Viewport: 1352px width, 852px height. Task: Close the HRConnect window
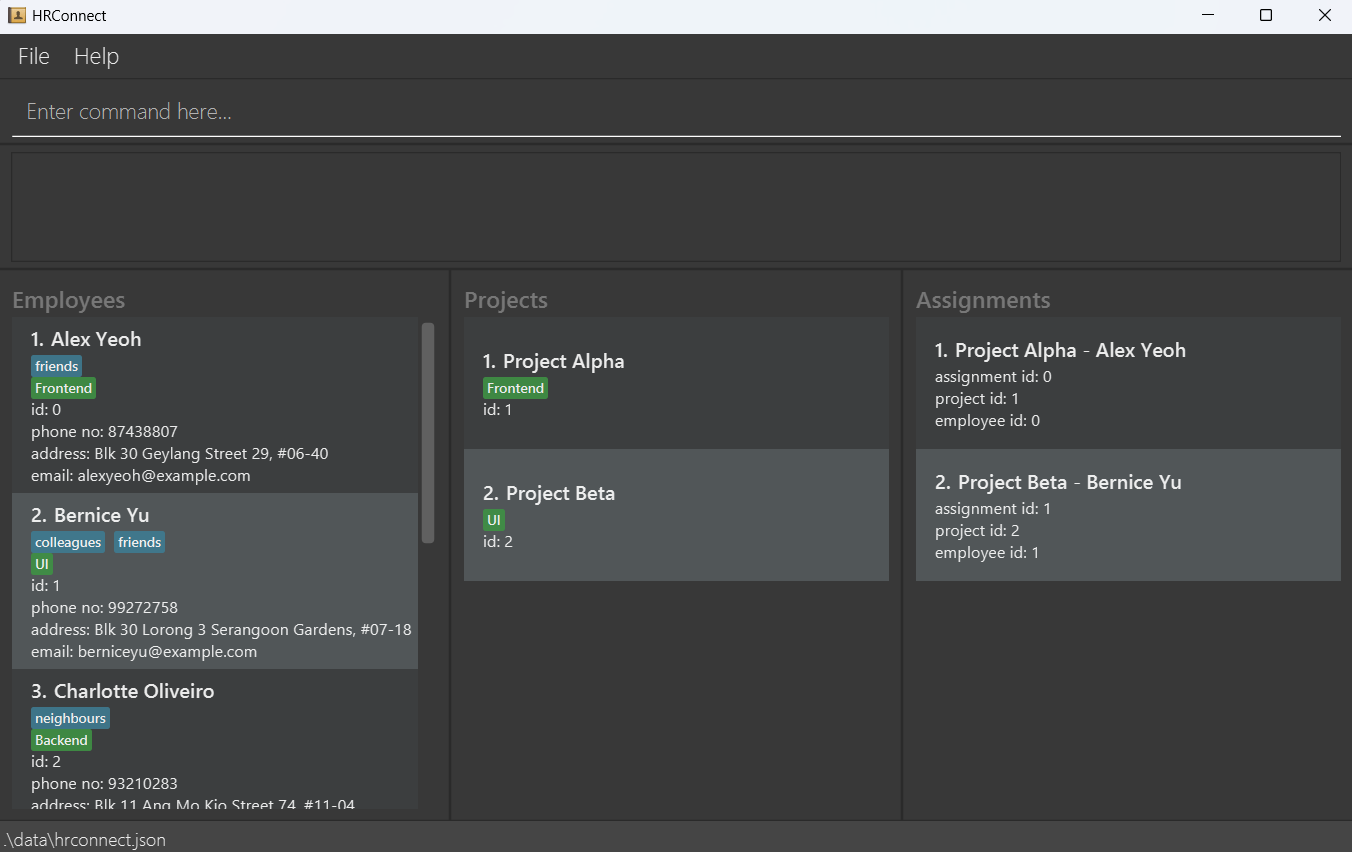(1324, 16)
